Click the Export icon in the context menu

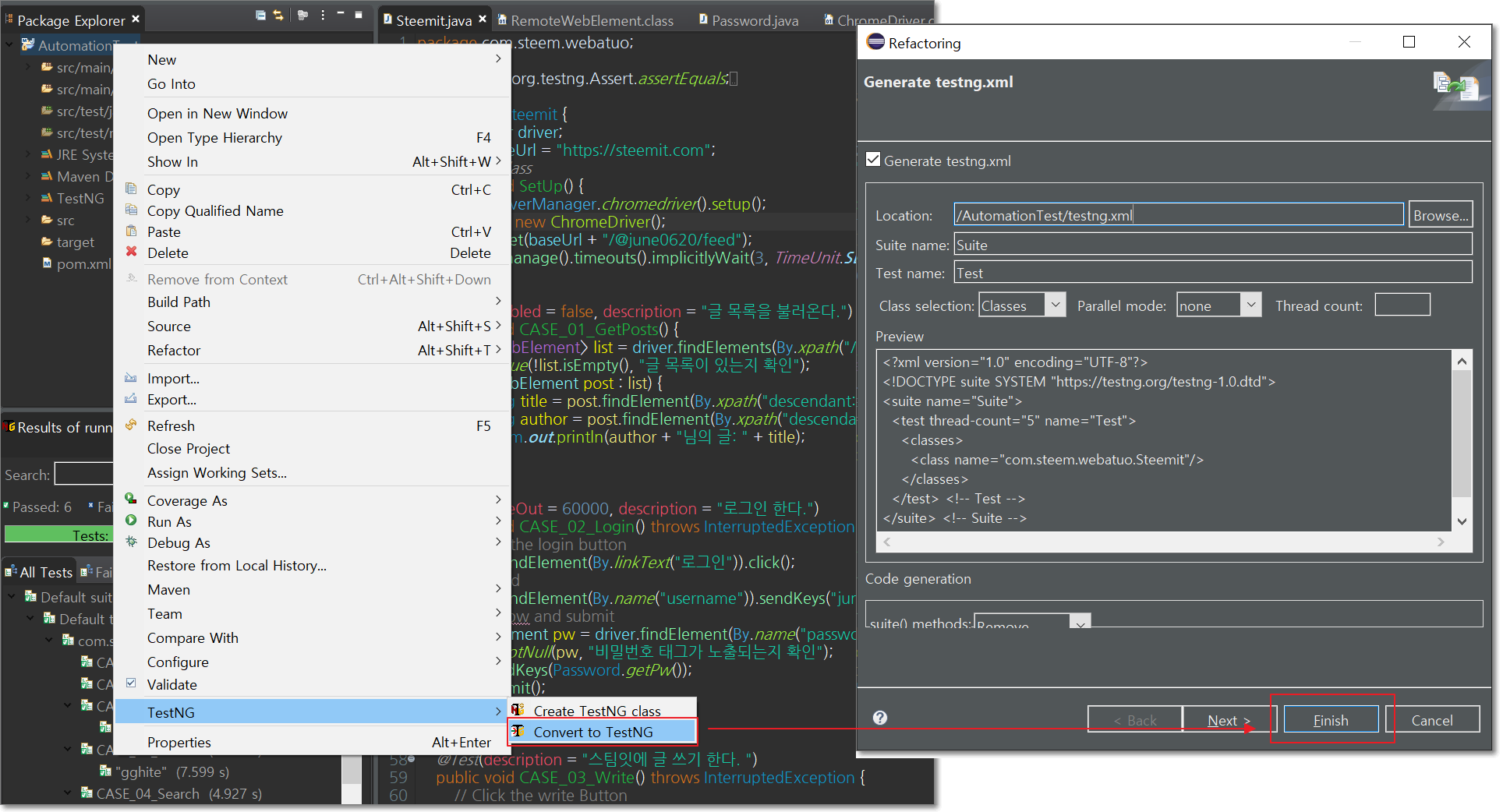(x=131, y=399)
